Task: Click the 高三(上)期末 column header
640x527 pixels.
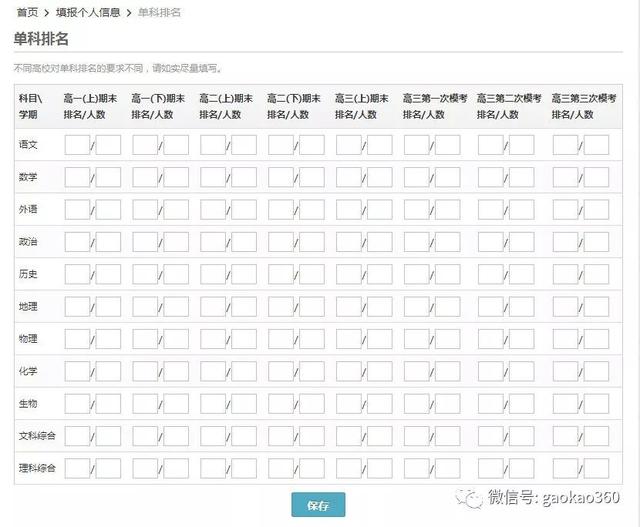Action: [x=361, y=106]
